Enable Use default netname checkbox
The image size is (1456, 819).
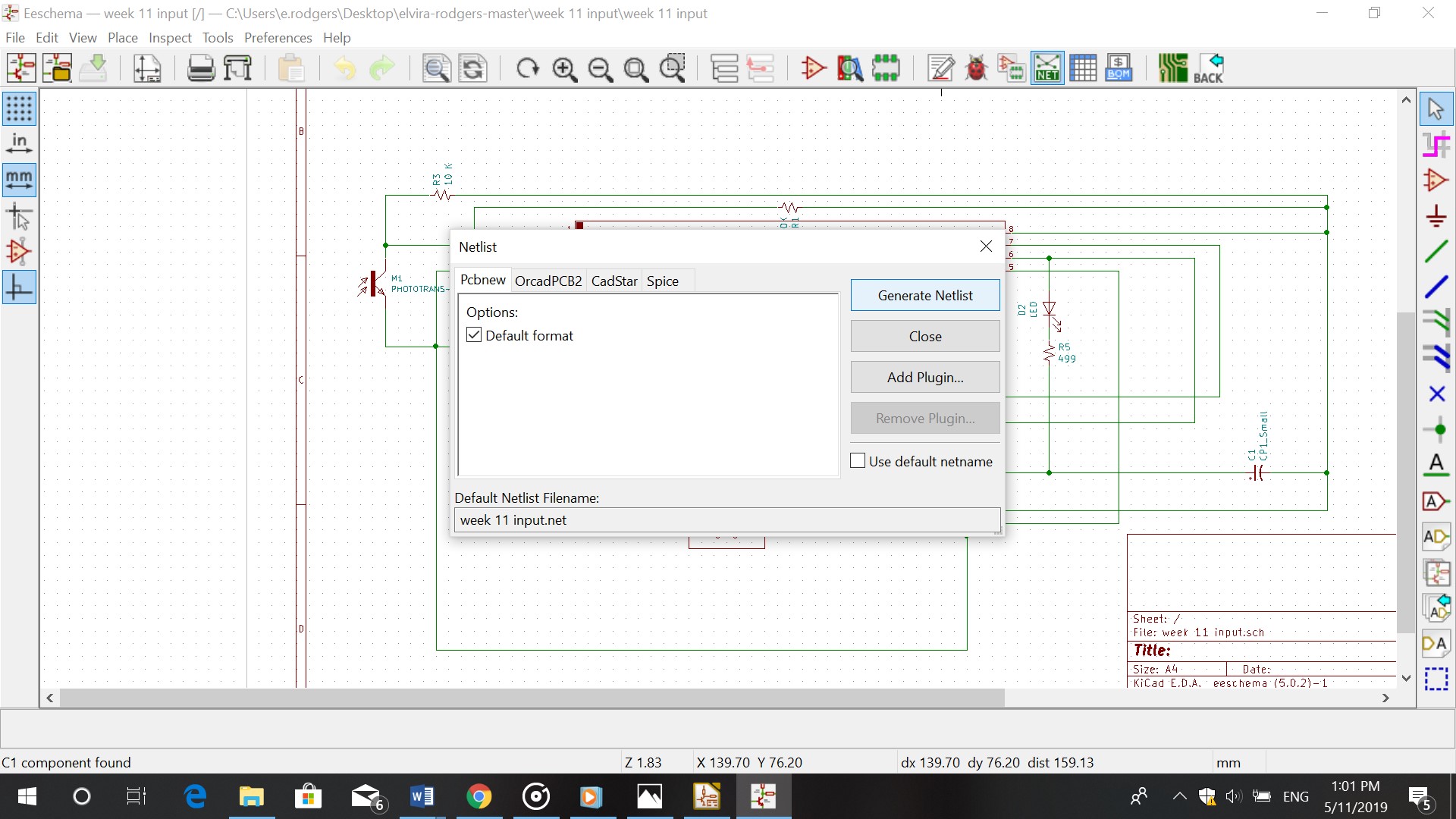858,461
